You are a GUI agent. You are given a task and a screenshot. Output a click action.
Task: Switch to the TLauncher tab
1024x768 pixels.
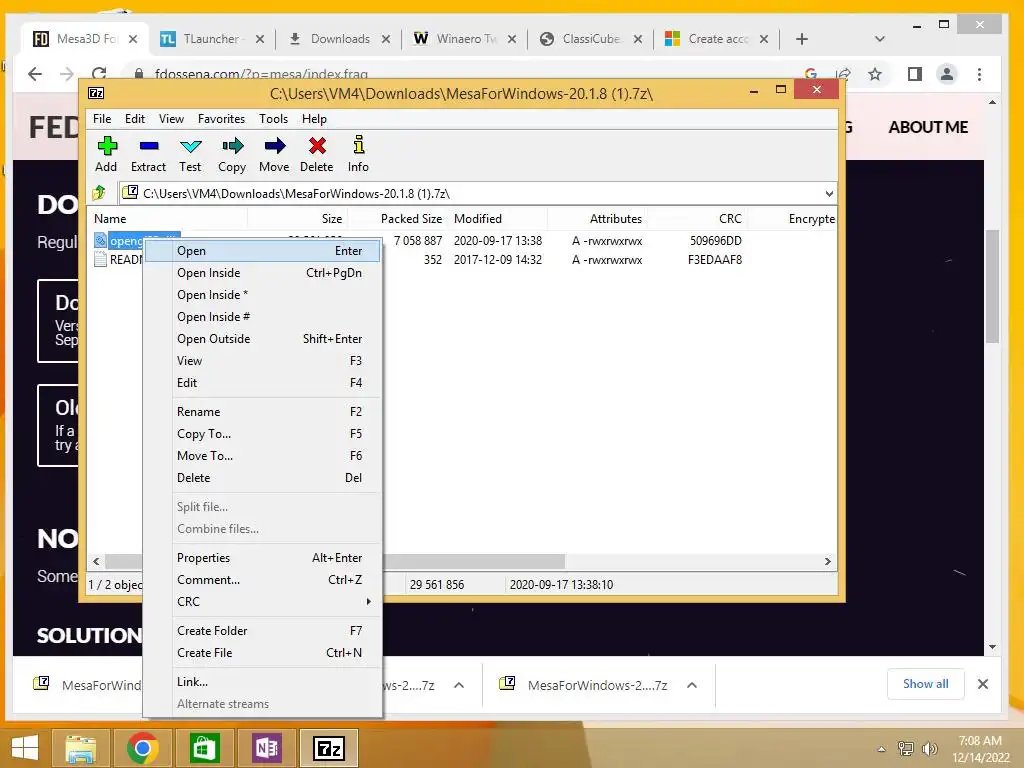click(x=210, y=39)
